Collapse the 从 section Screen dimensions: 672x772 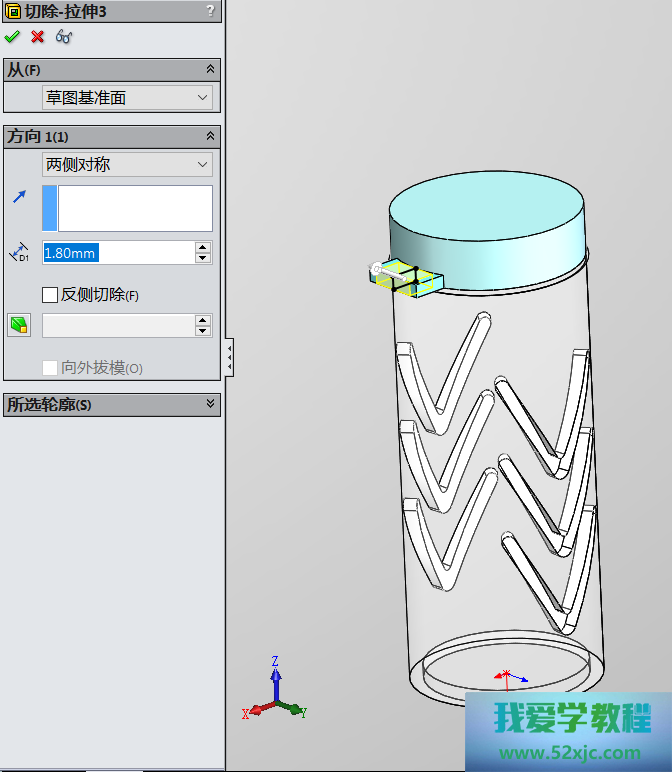[210, 69]
